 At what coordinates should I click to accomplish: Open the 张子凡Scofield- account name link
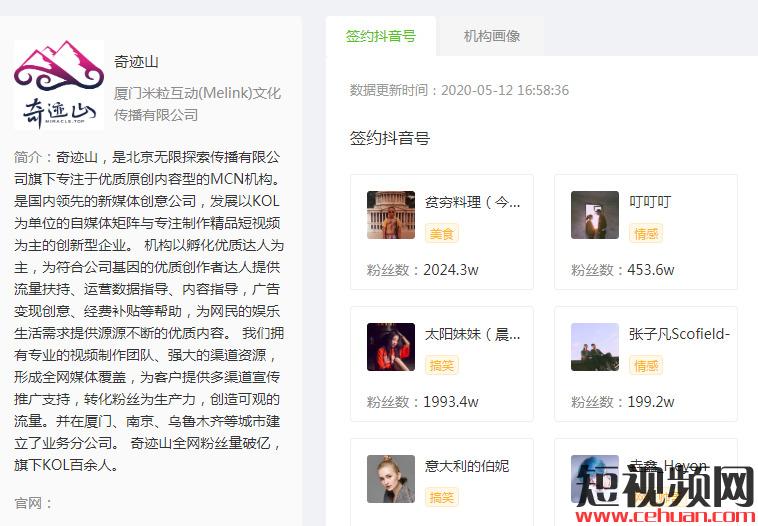click(679, 334)
